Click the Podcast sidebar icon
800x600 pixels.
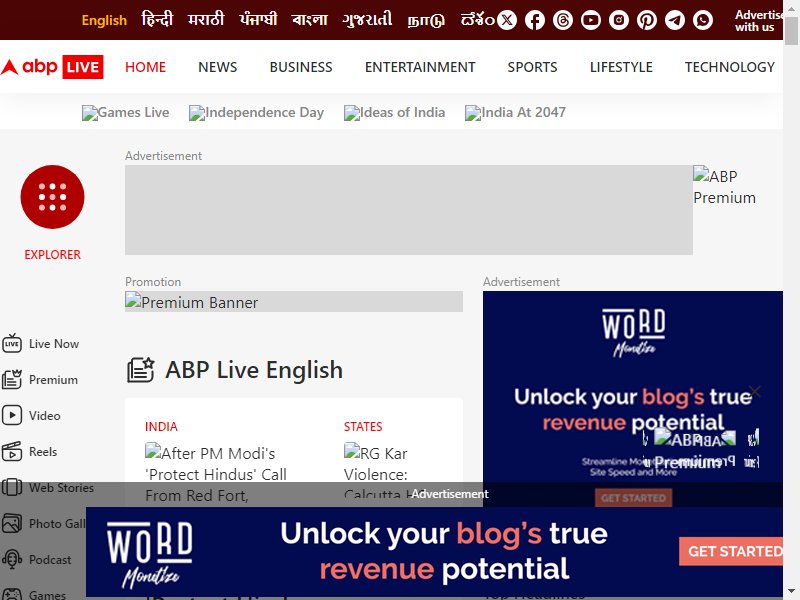12,560
